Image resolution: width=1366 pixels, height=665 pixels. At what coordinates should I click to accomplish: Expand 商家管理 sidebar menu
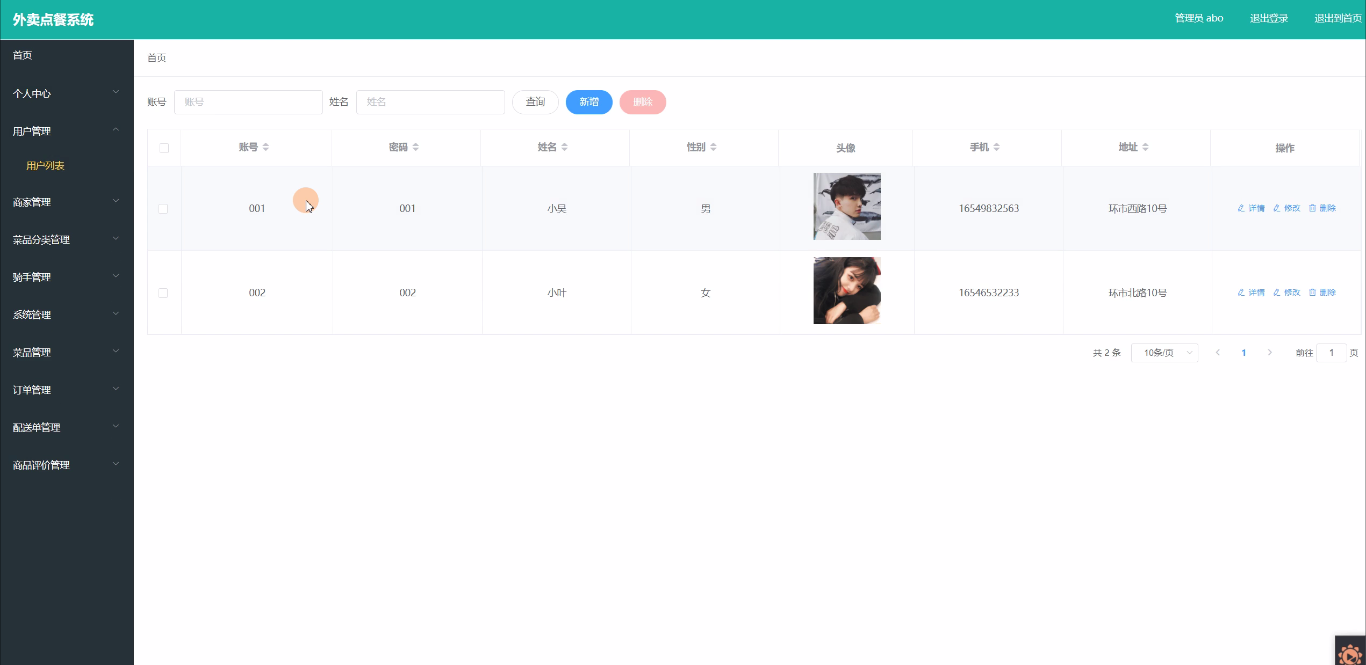pos(67,202)
